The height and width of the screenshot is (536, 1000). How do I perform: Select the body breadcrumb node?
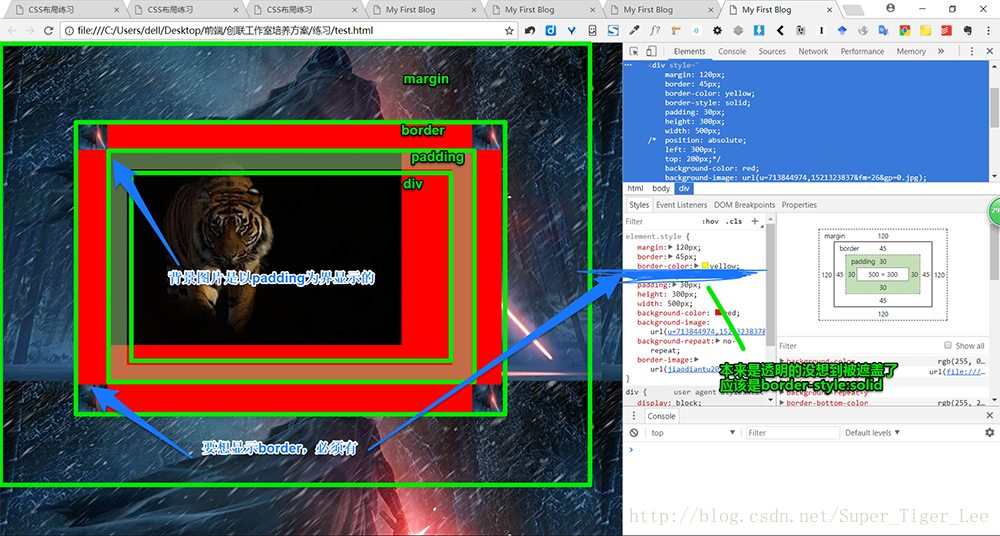point(661,189)
